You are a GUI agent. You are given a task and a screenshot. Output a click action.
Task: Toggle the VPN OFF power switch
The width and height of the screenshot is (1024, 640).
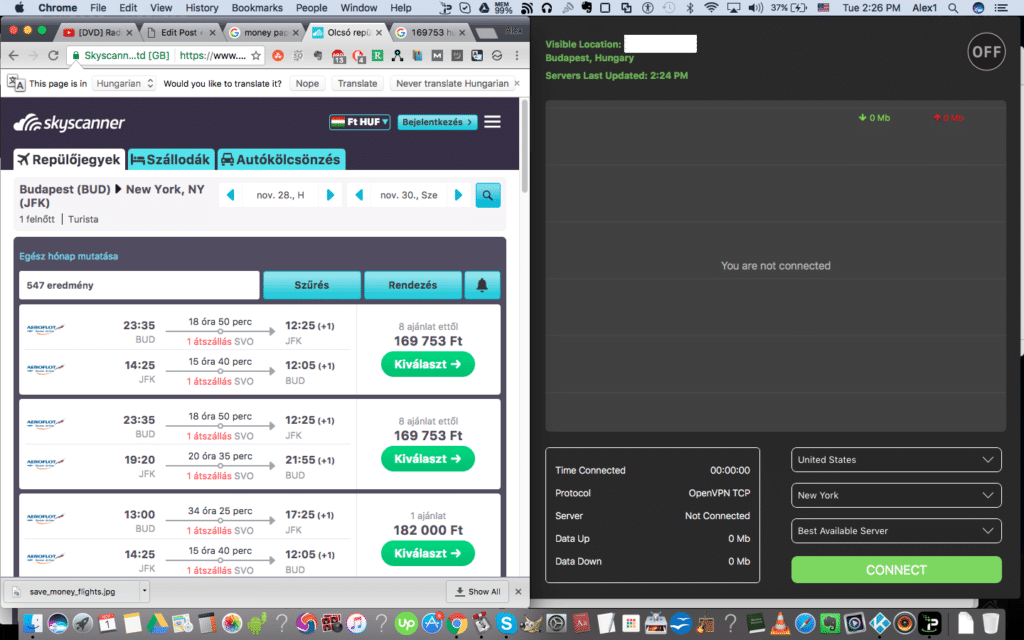tap(986, 52)
